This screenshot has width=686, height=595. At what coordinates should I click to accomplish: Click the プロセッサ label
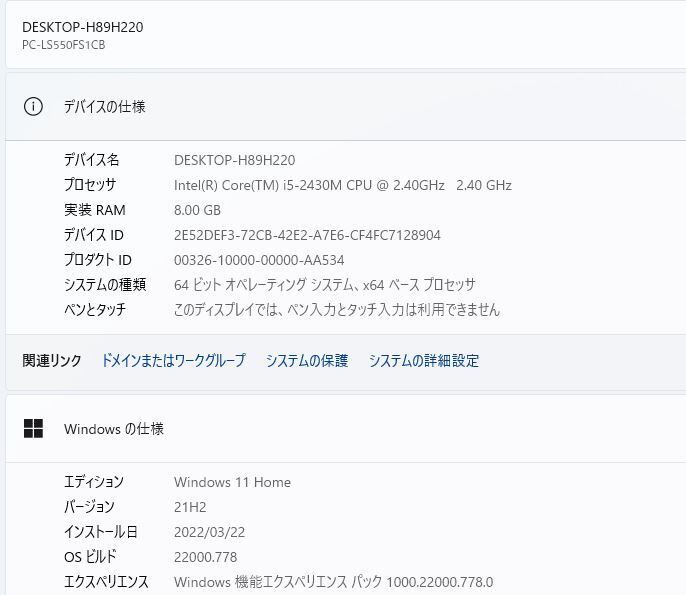(90, 185)
